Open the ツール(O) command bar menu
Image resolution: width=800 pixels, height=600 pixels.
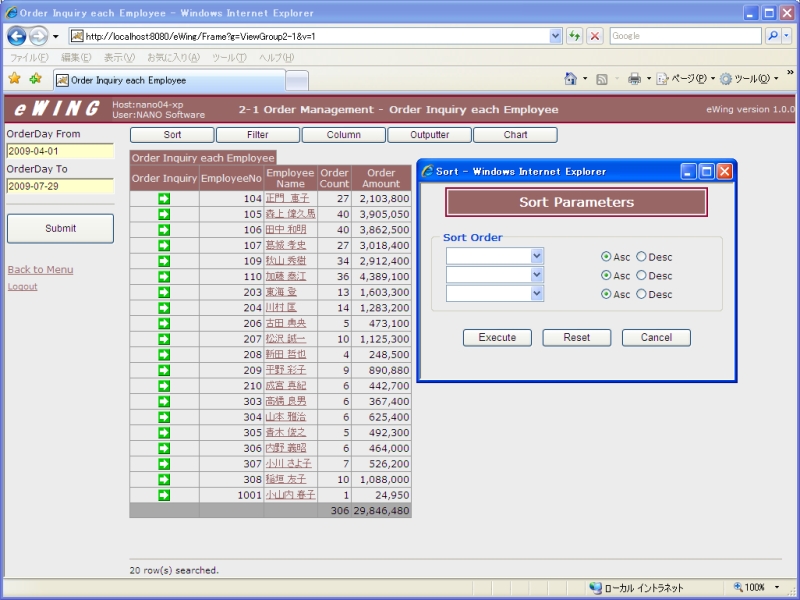coord(749,79)
